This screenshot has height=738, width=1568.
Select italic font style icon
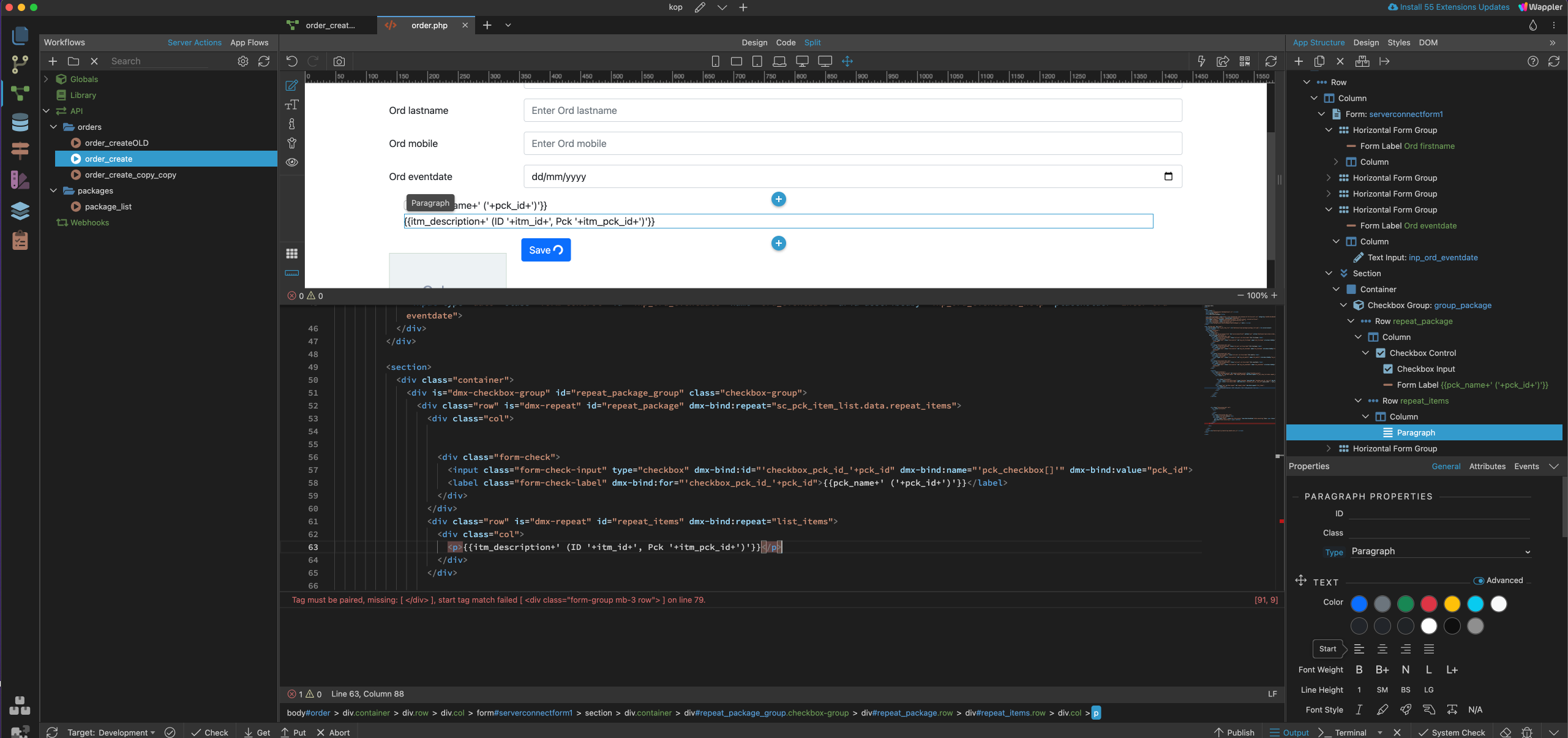pos(1359,710)
